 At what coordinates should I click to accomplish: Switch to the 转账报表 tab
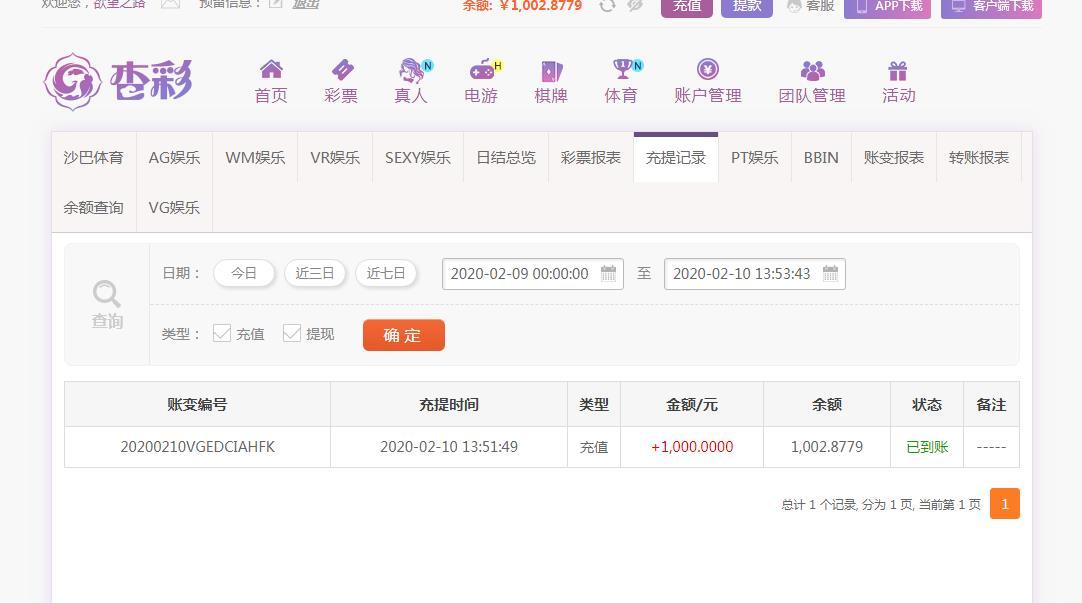(x=979, y=157)
